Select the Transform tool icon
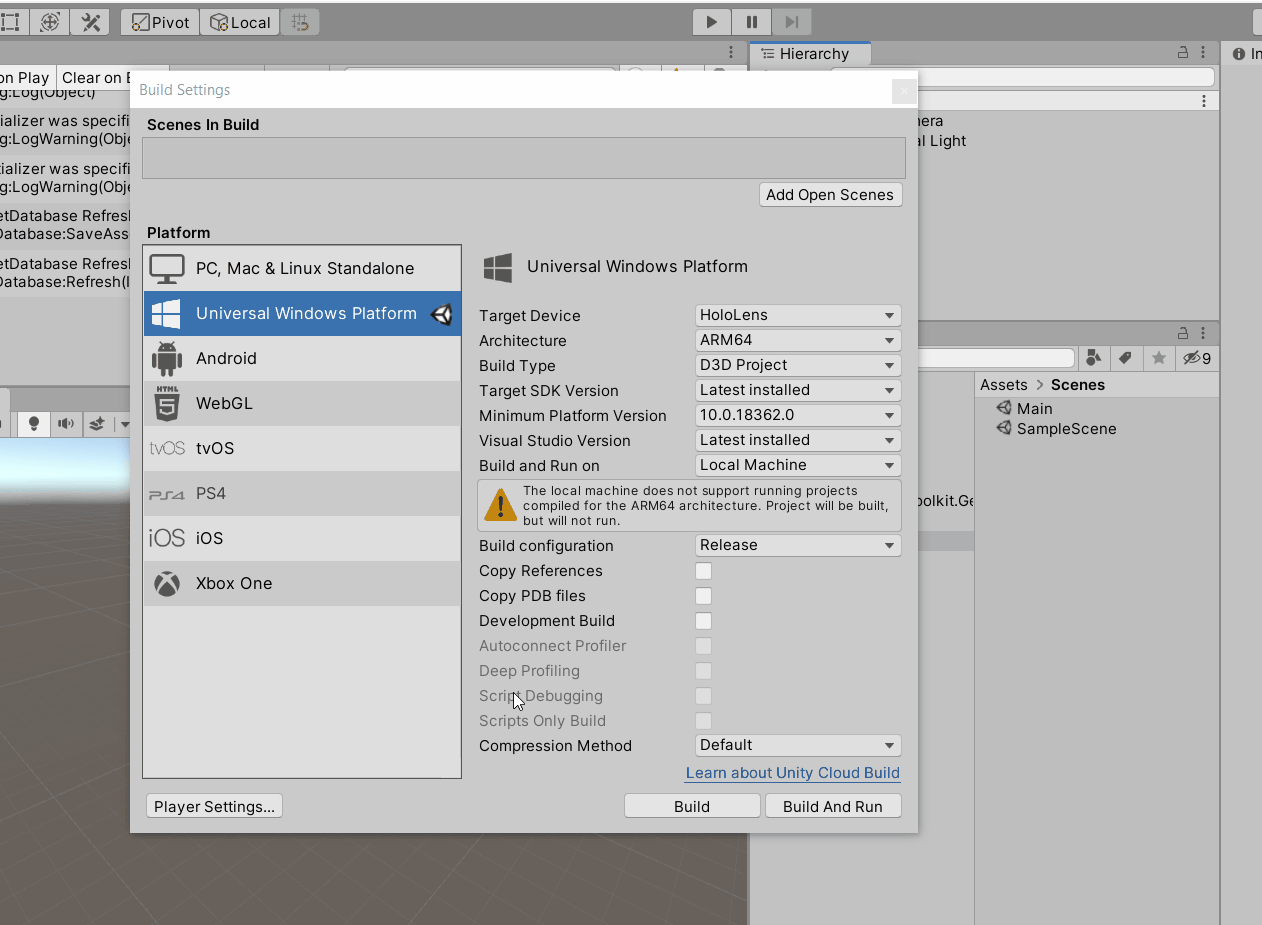 50,22
